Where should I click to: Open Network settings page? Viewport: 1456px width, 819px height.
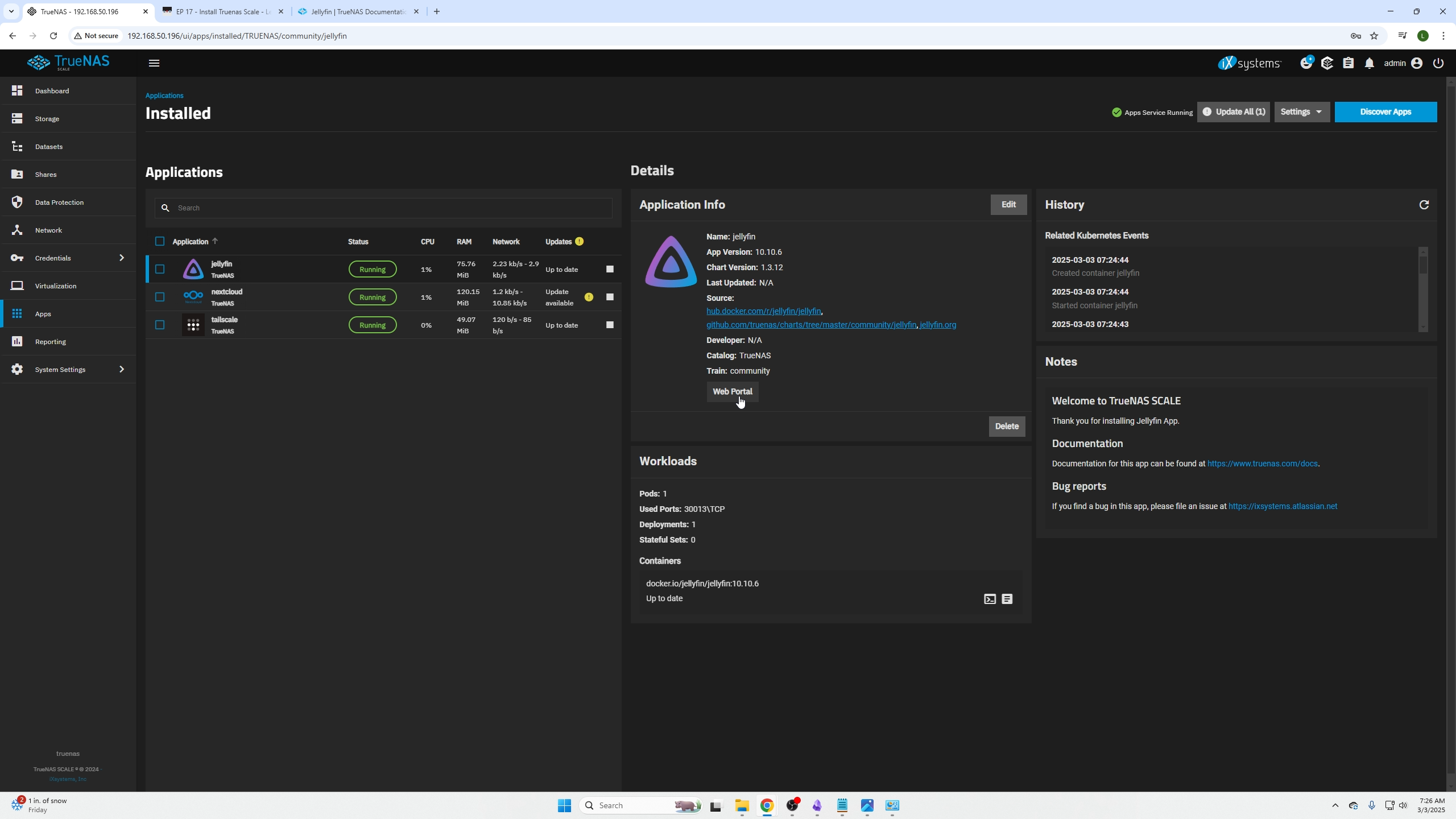click(68, 230)
